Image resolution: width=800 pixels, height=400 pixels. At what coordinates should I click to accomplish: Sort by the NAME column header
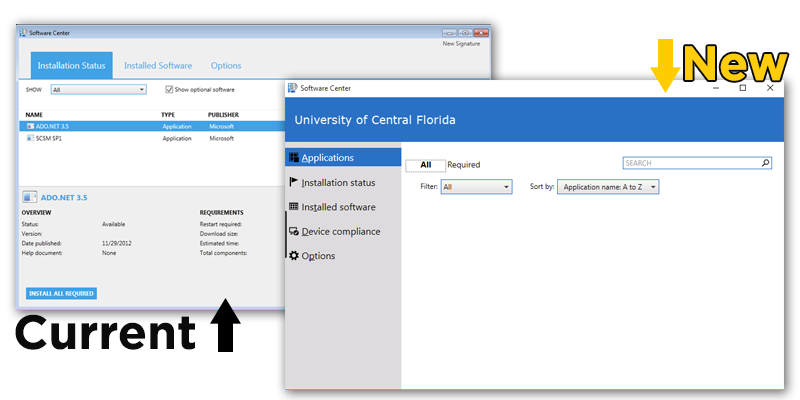click(x=34, y=115)
